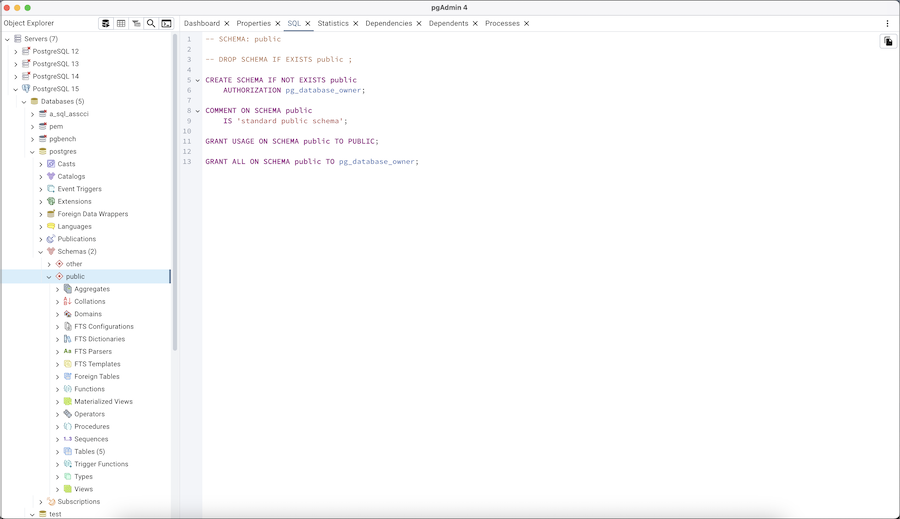The width and height of the screenshot is (900, 519).
Task: Select the FTS Templates tree item
Action: pyautogui.click(x=98, y=364)
